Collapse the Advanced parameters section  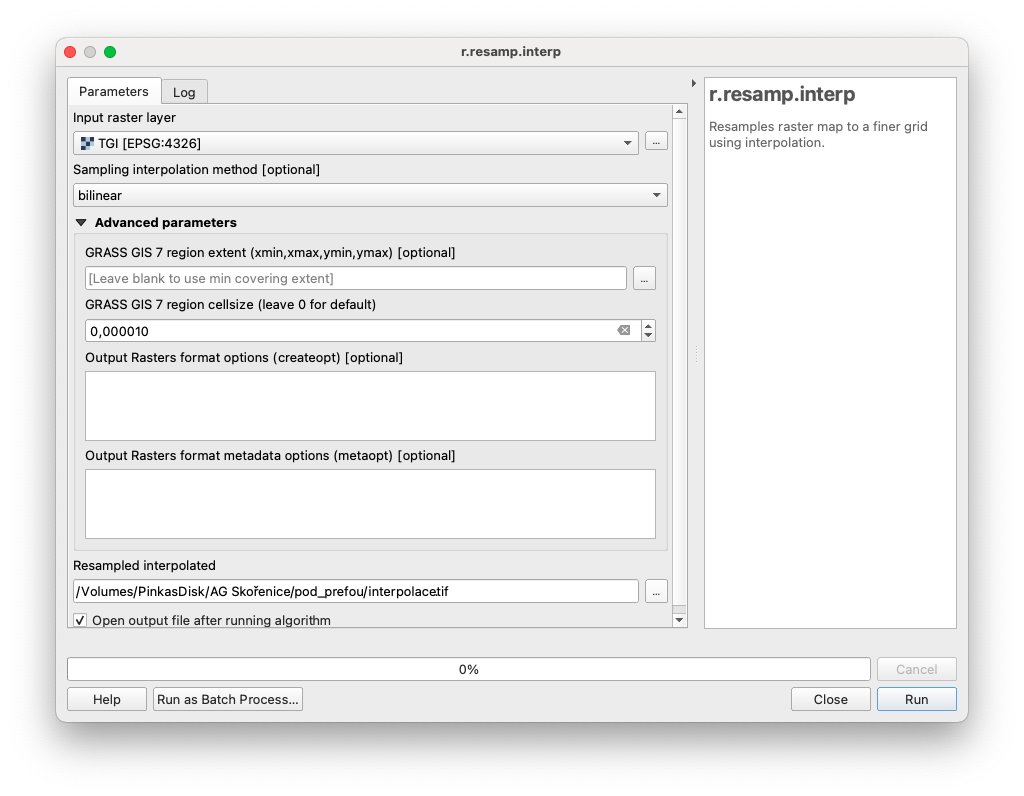coord(82,223)
